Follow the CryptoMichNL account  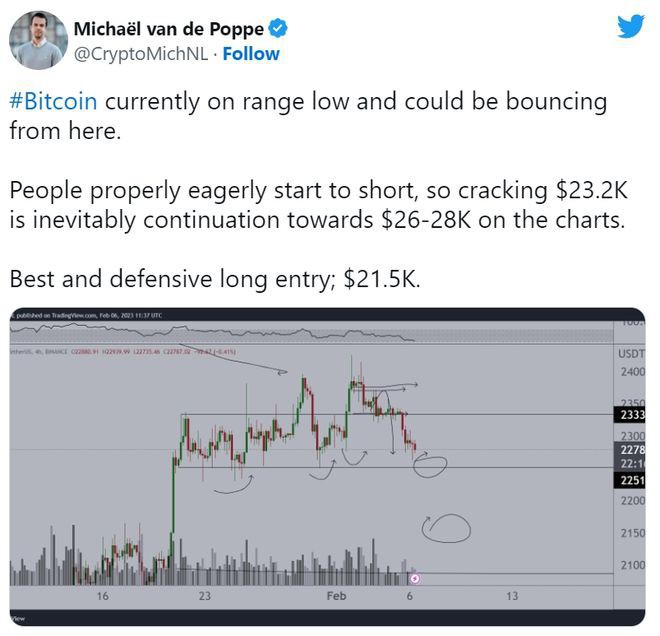click(251, 54)
